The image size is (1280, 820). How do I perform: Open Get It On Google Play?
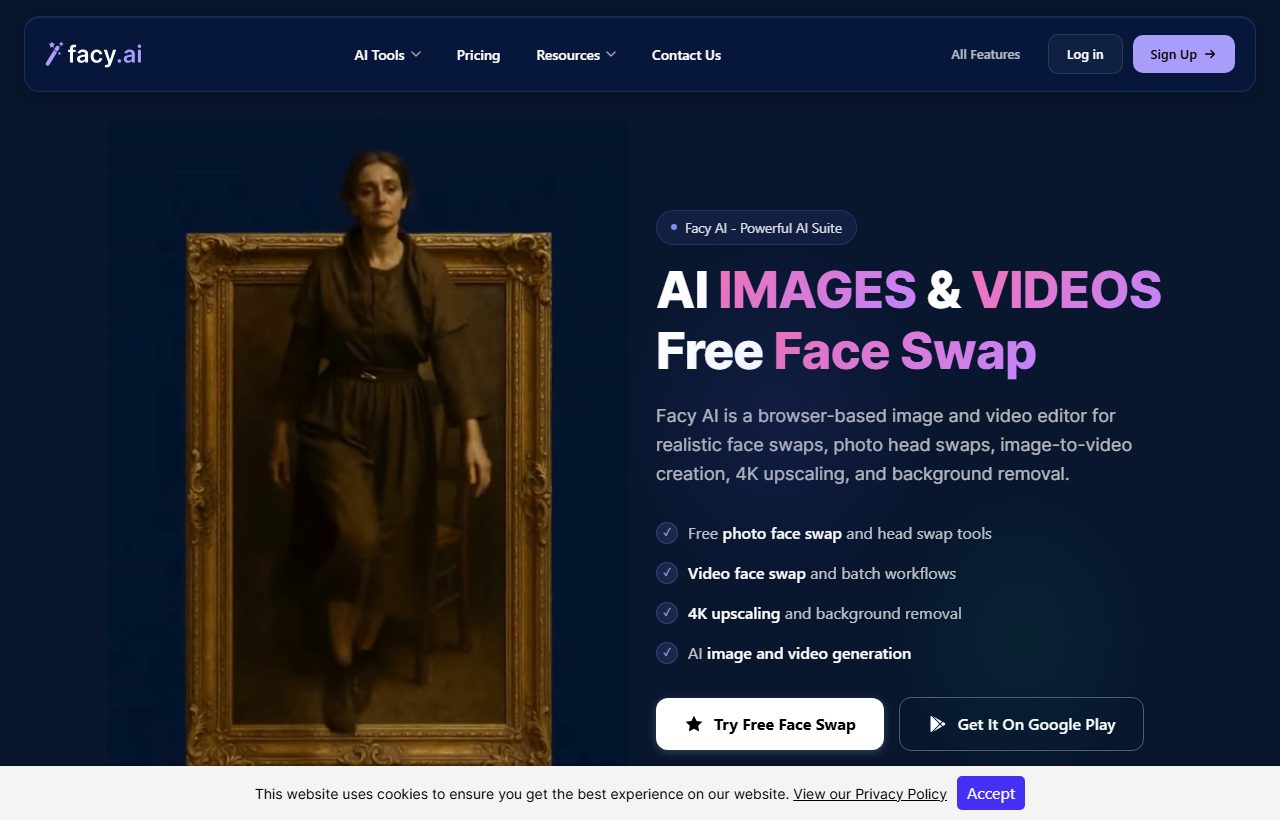coord(1021,724)
